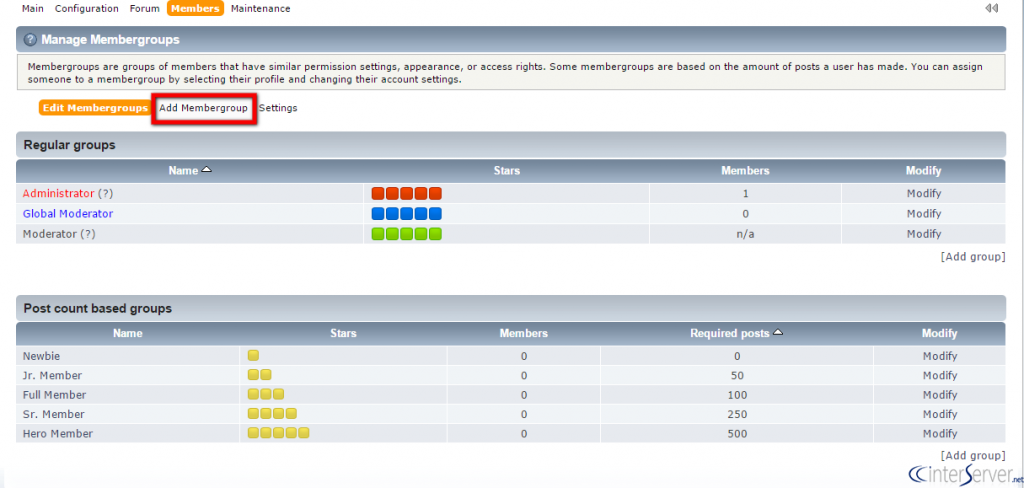This screenshot has height=488, width=1024.
Task: Select the Sr. Member row name
Action: pos(54,414)
